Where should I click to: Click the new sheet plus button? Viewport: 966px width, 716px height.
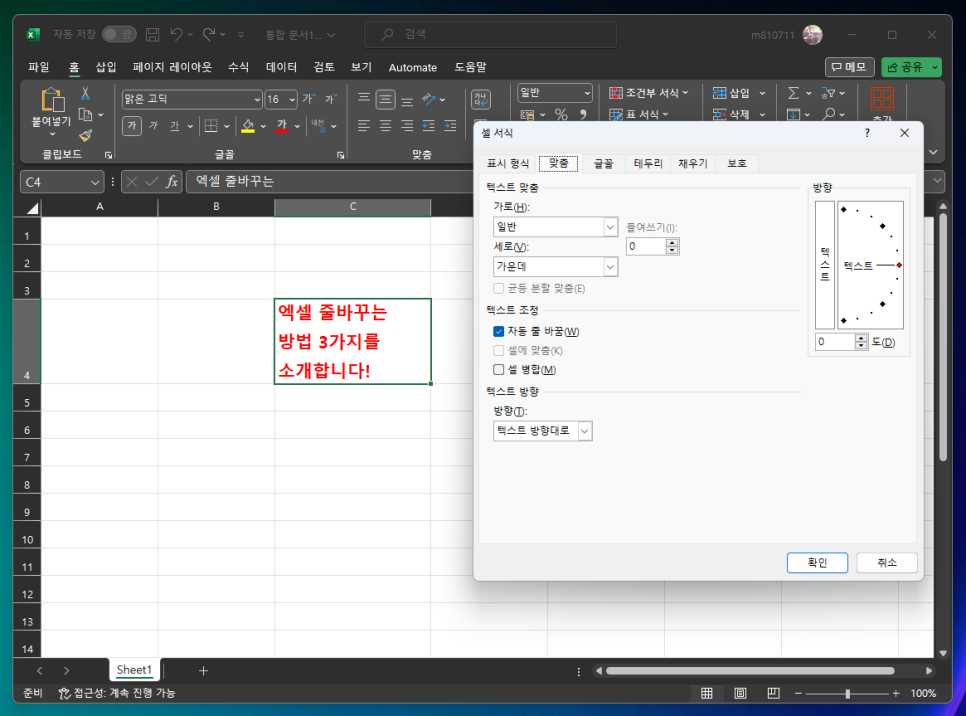click(x=203, y=670)
